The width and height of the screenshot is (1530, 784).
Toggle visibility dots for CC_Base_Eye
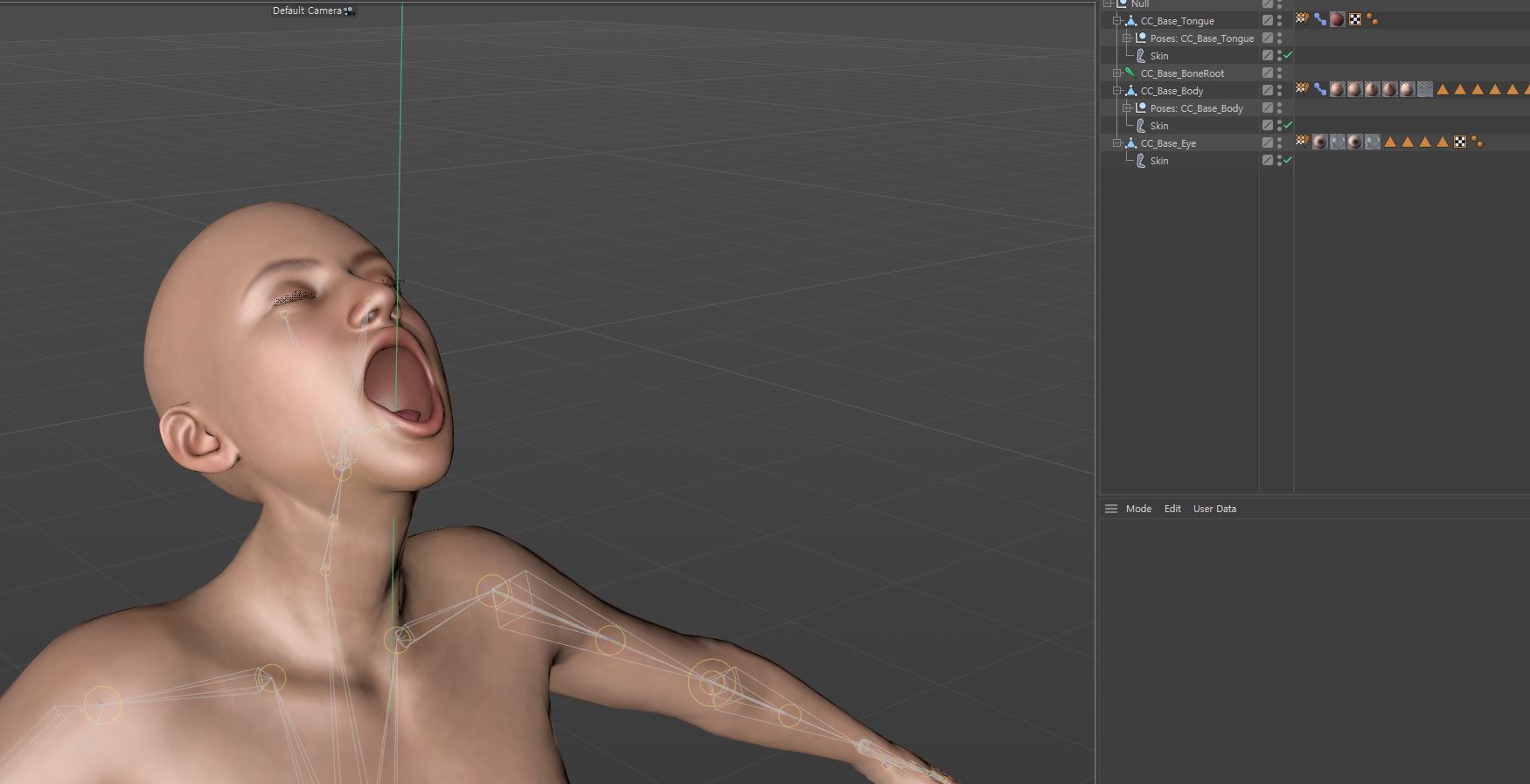coord(1279,142)
